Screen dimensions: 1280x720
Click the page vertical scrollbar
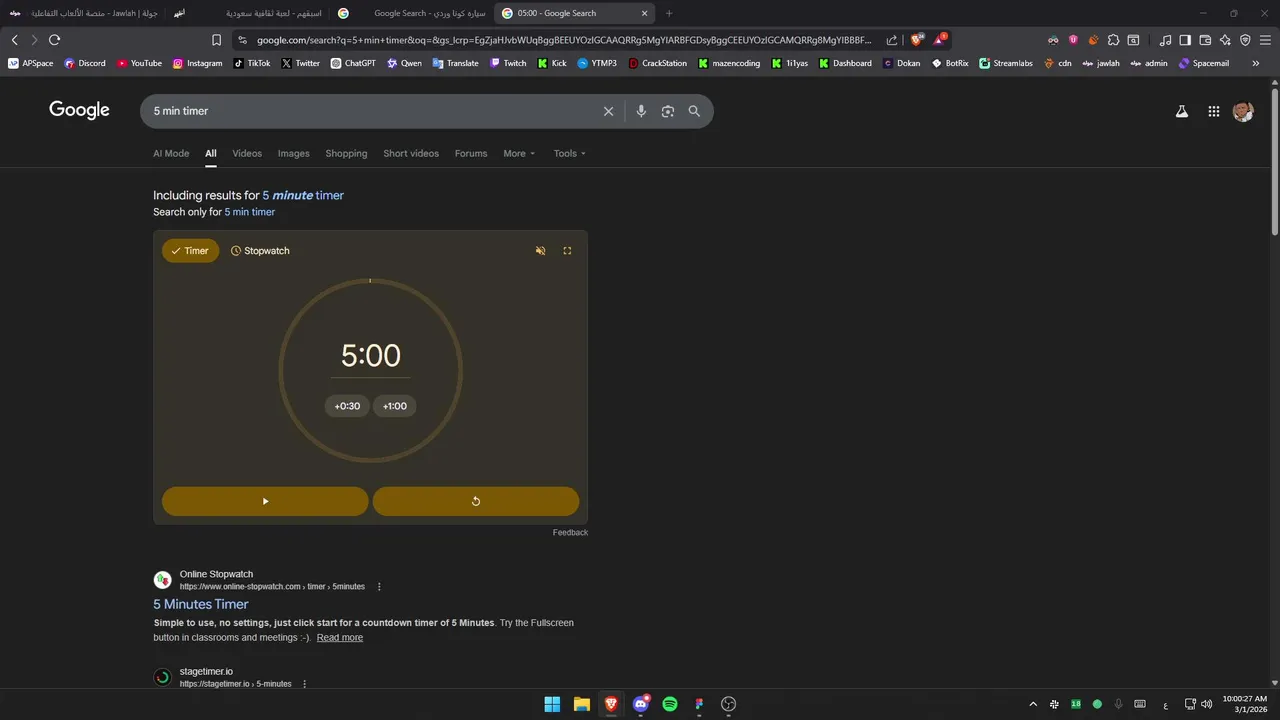tap(1274, 163)
